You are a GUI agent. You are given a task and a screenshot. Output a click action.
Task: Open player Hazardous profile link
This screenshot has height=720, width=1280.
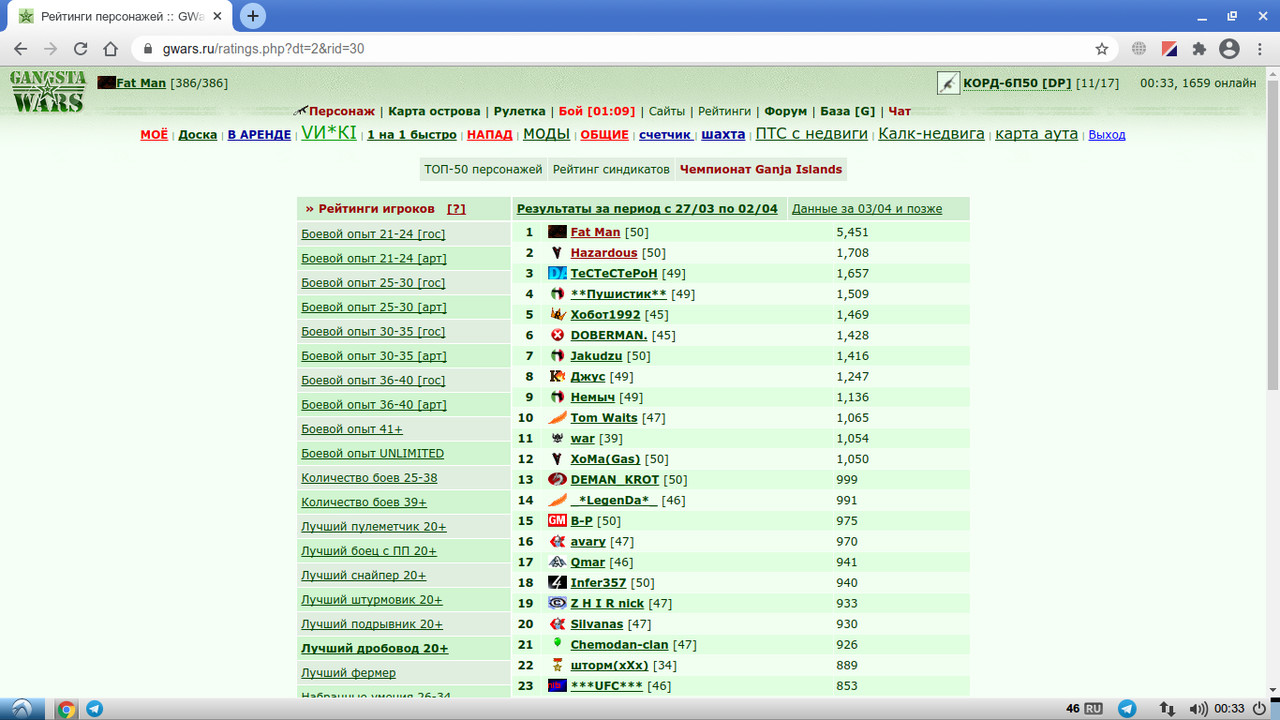(x=603, y=253)
